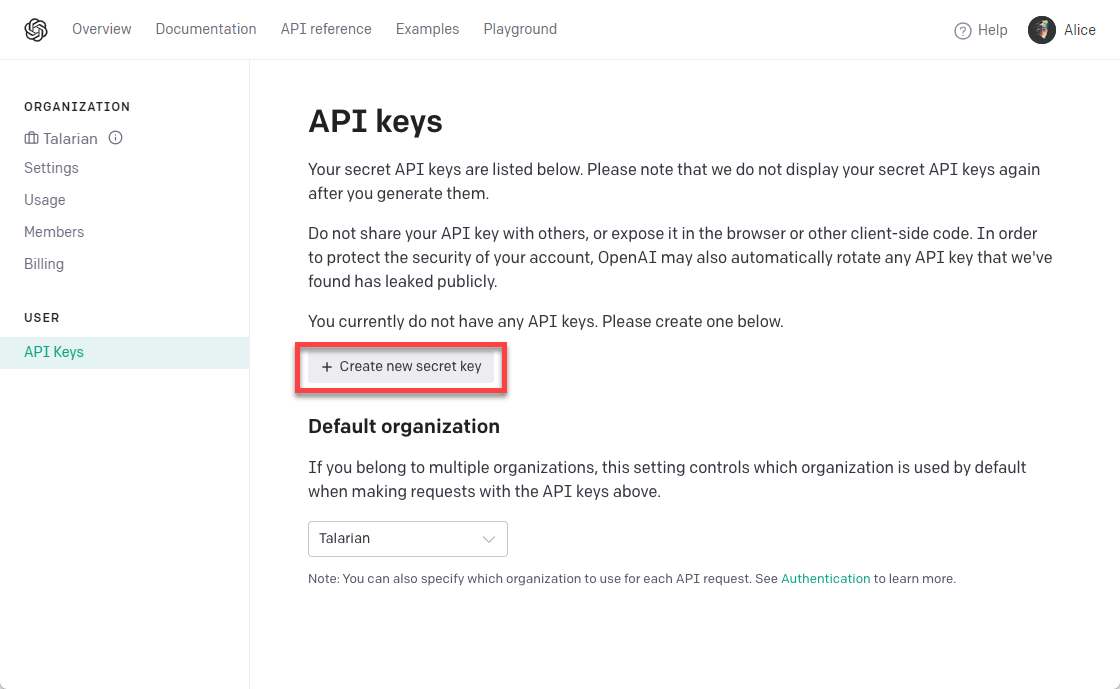Click the info icon next to Talarian
This screenshot has width=1120, height=689.
(115, 138)
